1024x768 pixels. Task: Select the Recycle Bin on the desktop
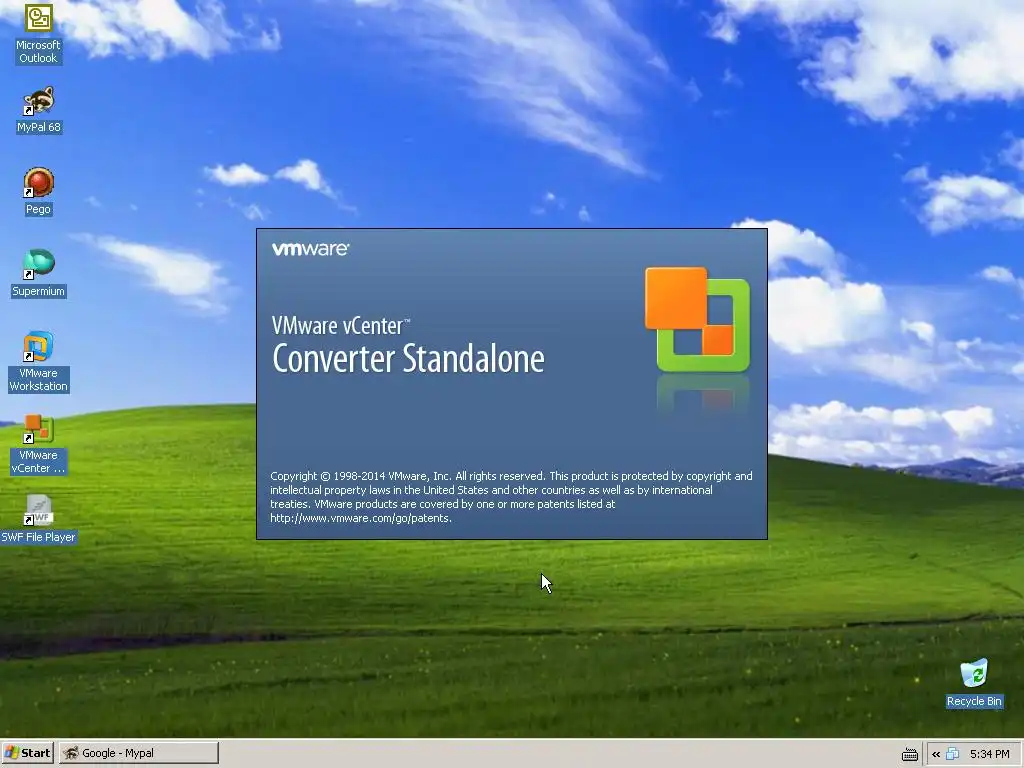click(974, 683)
